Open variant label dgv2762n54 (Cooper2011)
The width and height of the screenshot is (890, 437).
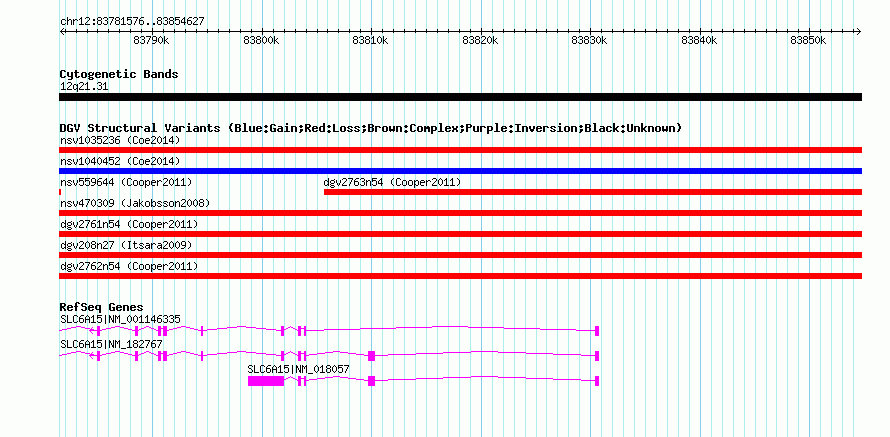coord(129,267)
